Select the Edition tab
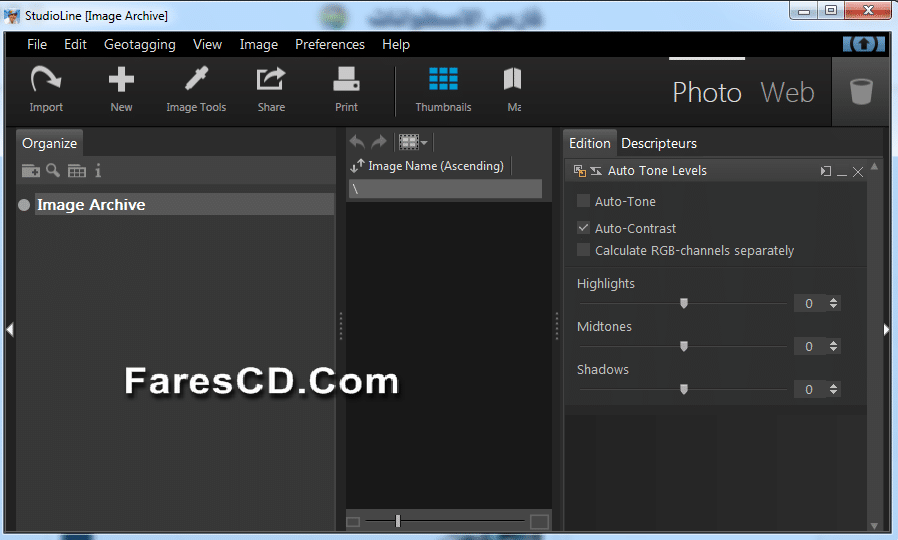The image size is (898, 540). (x=589, y=143)
